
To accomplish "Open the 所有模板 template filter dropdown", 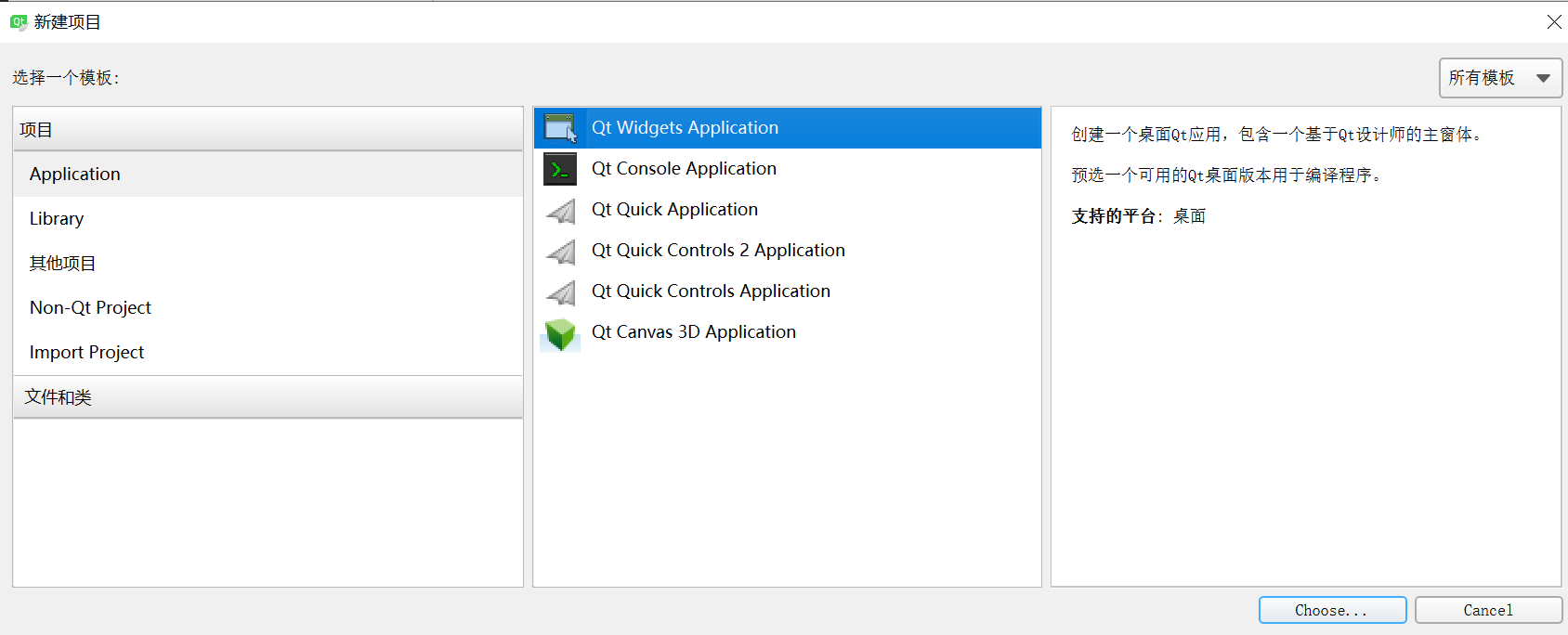I will coord(1499,78).
